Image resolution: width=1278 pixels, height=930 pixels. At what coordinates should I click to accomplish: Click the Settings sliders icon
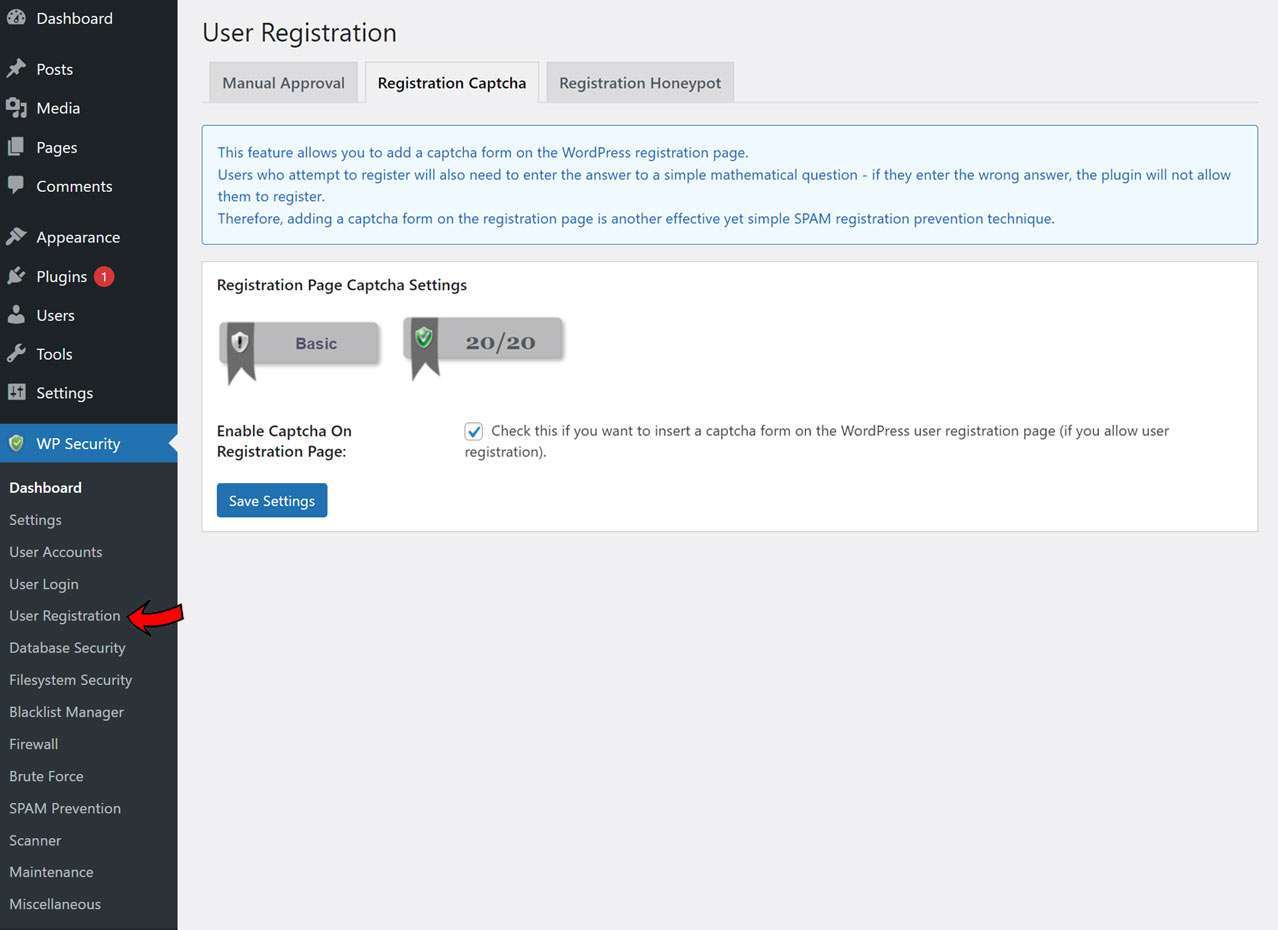coord(15,393)
